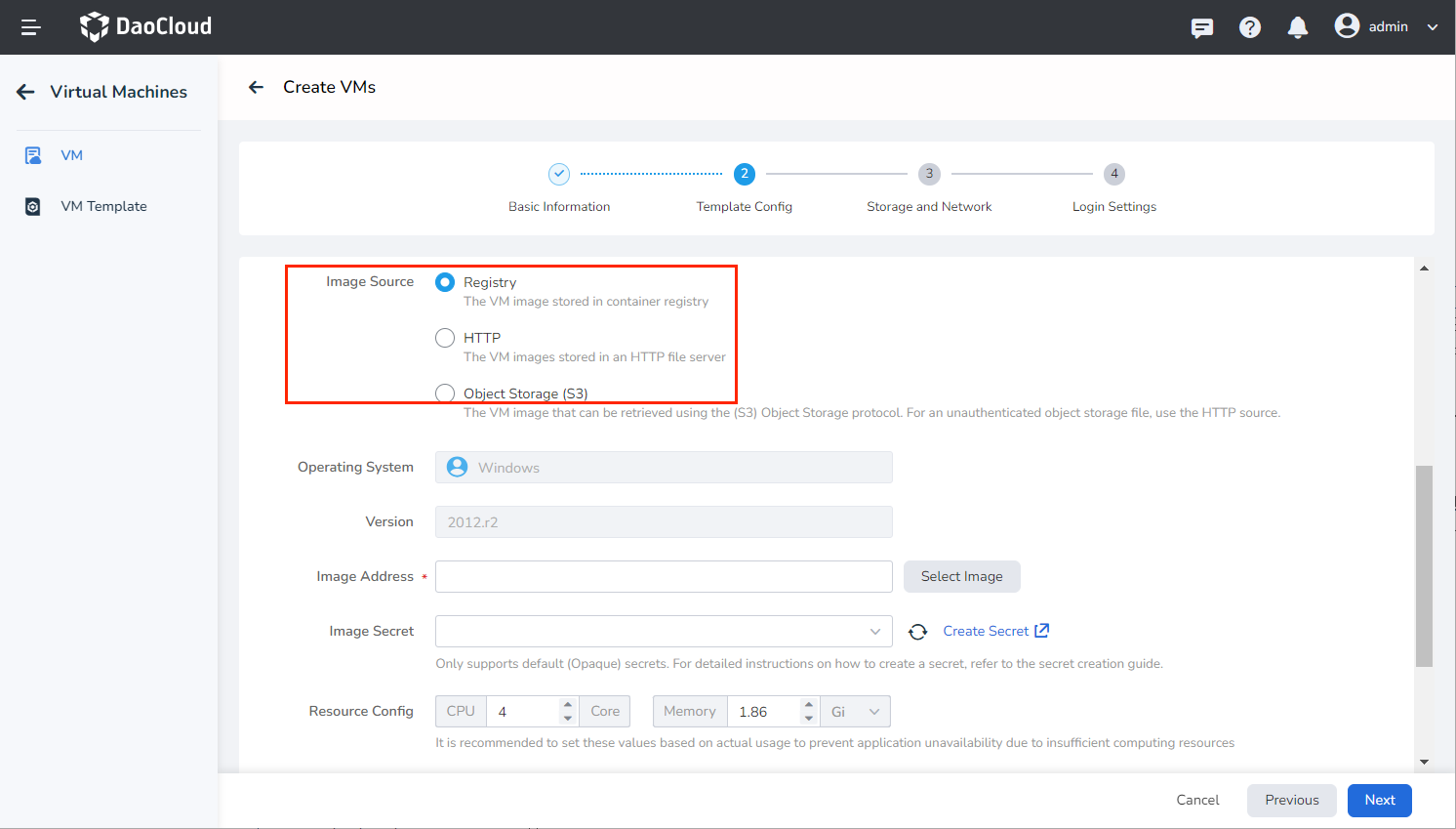Open the hamburger navigation menu
The width and height of the screenshot is (1456, 829).
click(29, 26)
